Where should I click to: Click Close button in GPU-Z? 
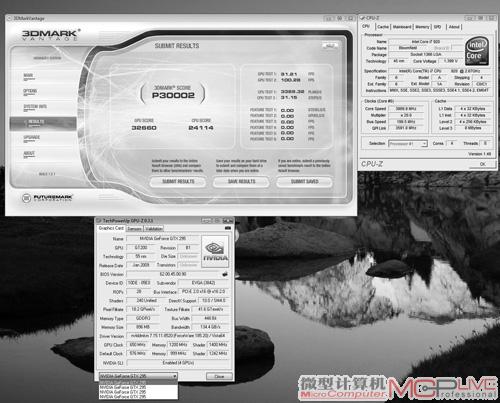click(x=219, y=376)
